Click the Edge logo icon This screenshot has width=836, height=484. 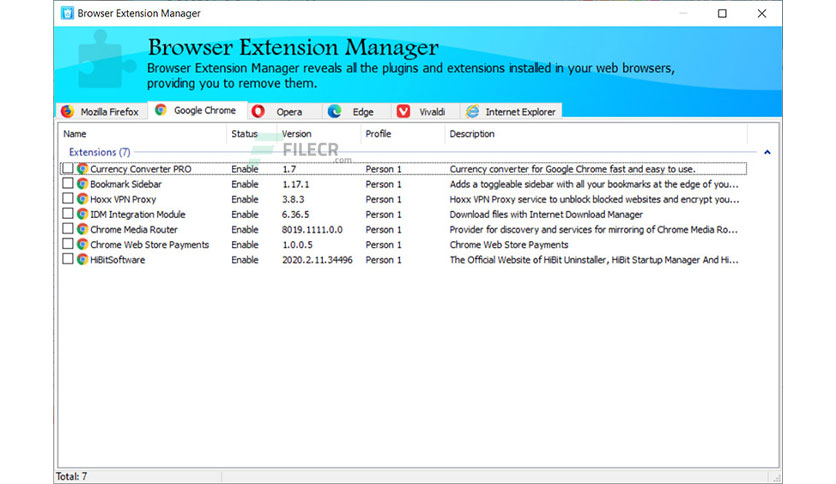334,111
